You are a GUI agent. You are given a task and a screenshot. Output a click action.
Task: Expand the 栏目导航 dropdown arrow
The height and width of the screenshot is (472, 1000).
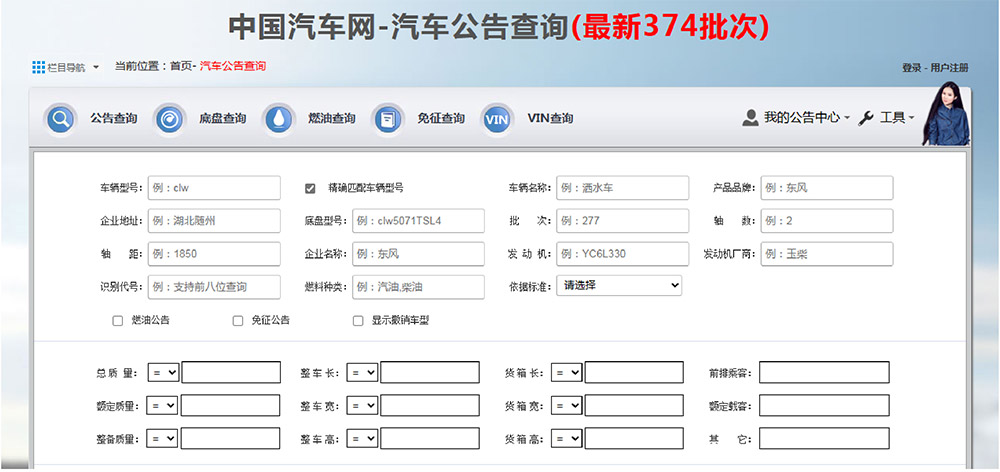point(96,67)
